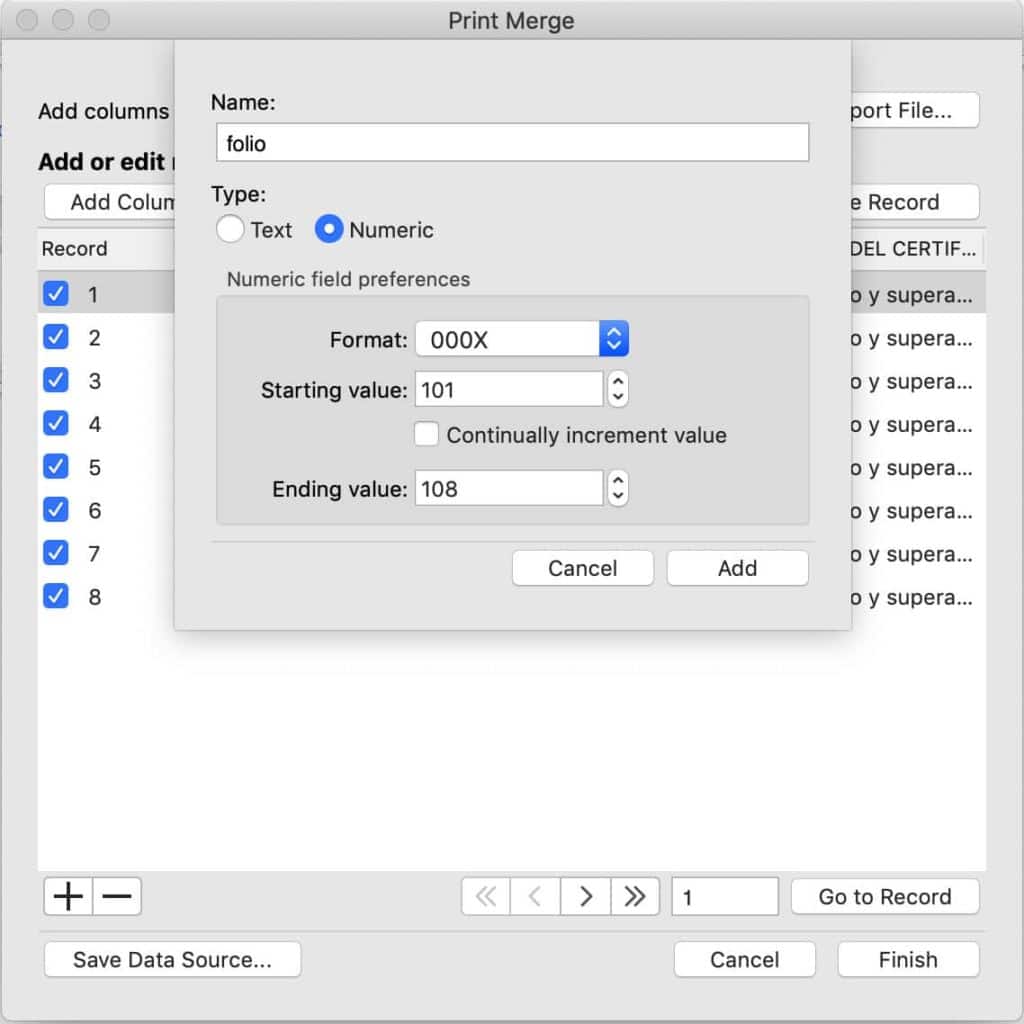
Task: Click the Go to Record button
Action: click(x=884, y=897)
